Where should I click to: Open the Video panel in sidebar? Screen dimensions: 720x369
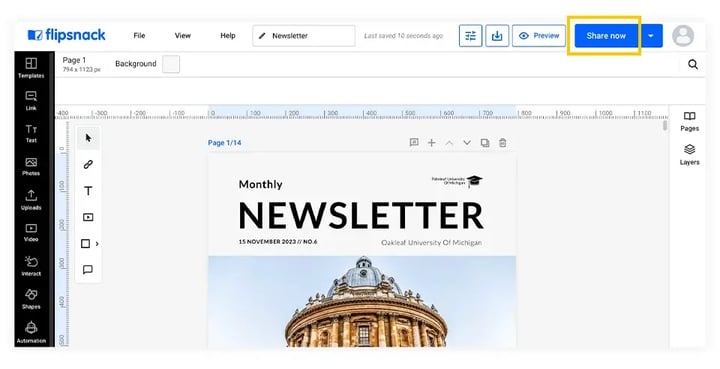(x=31, y=233)
